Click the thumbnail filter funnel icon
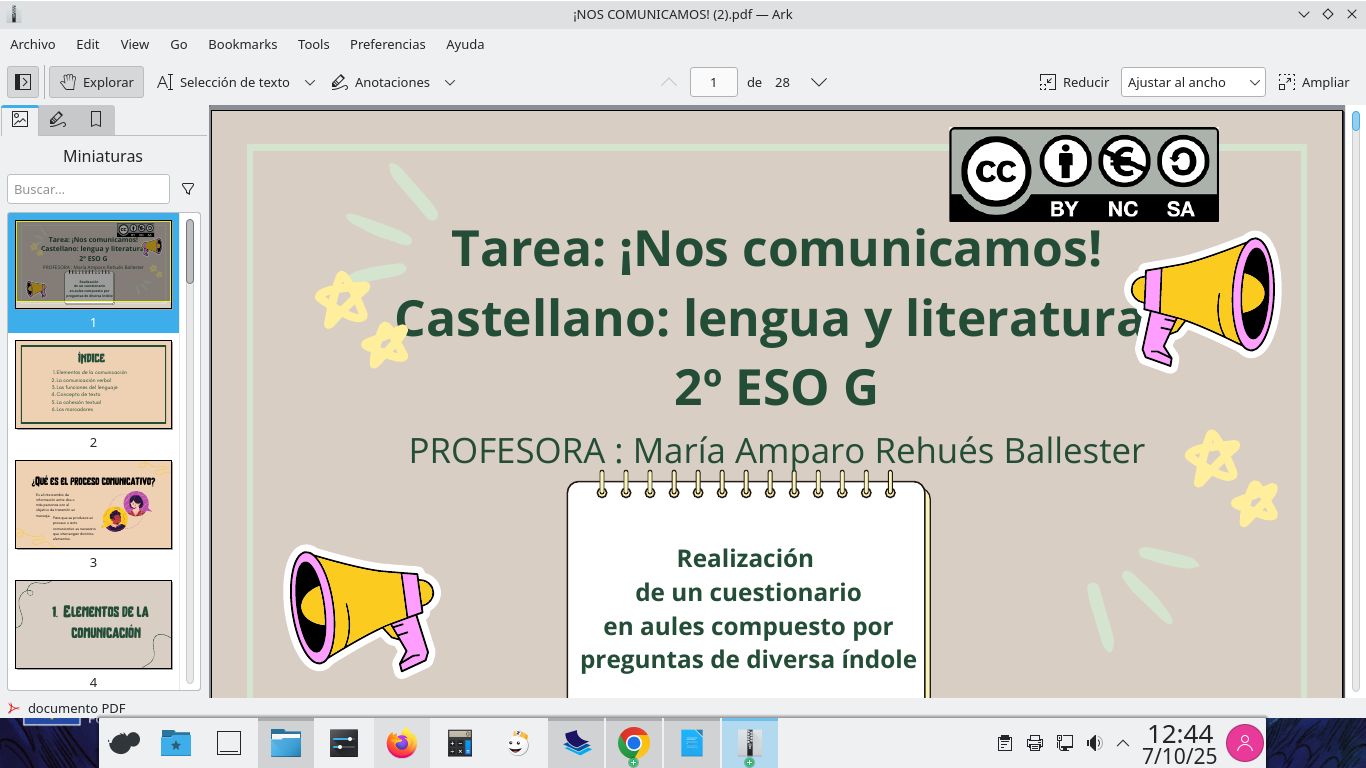 pyautogui.click(x=188, y=189)
